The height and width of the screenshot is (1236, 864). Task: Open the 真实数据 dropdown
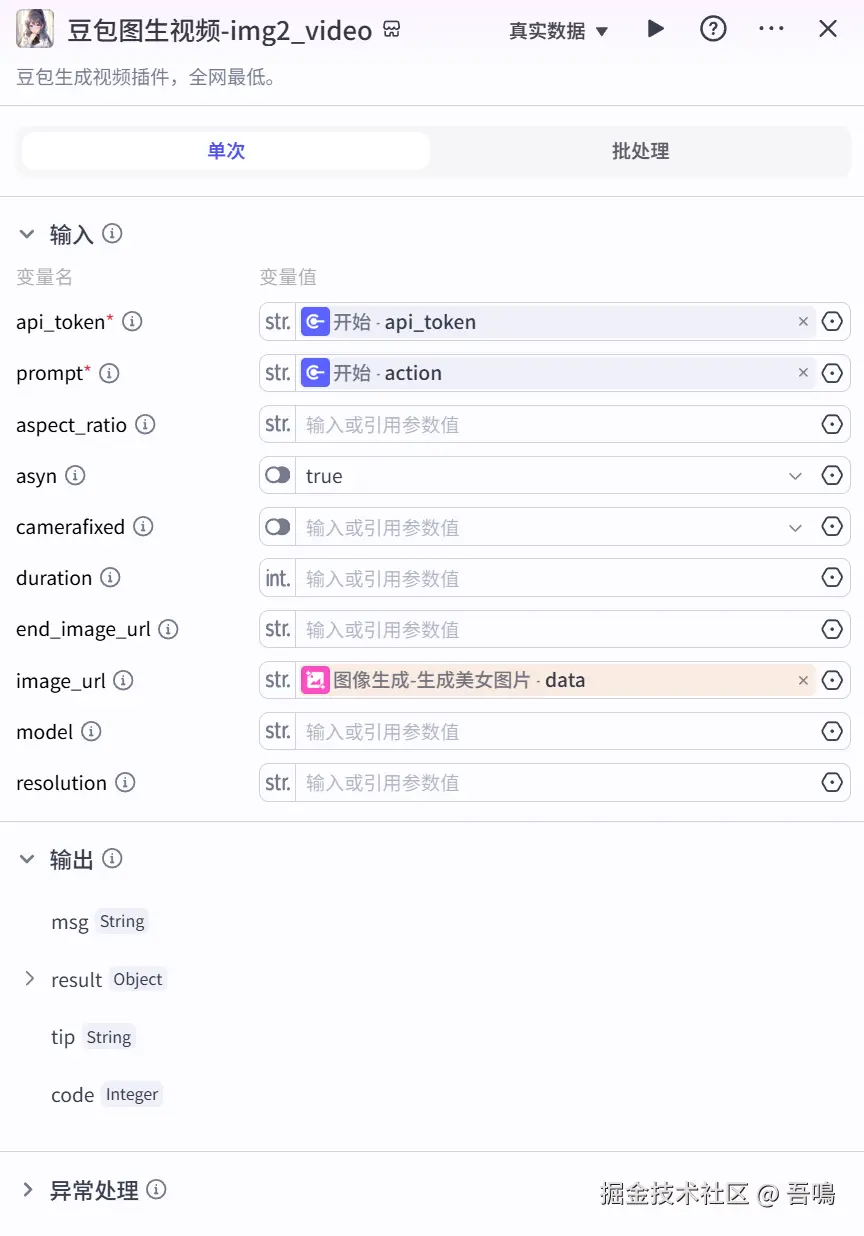tap(559, 31)
